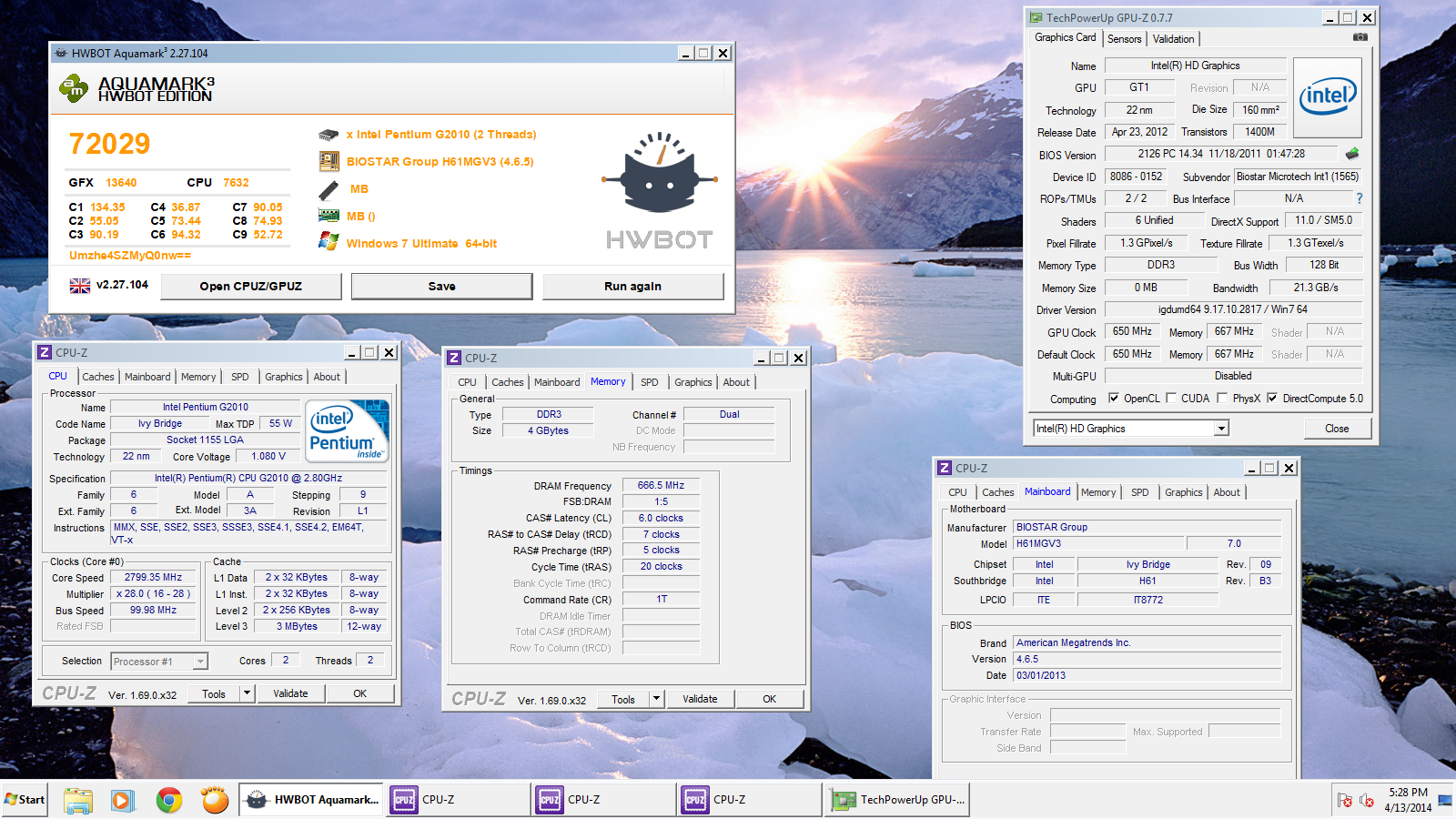Click Open CPUZ/GPUZ button

251,286
